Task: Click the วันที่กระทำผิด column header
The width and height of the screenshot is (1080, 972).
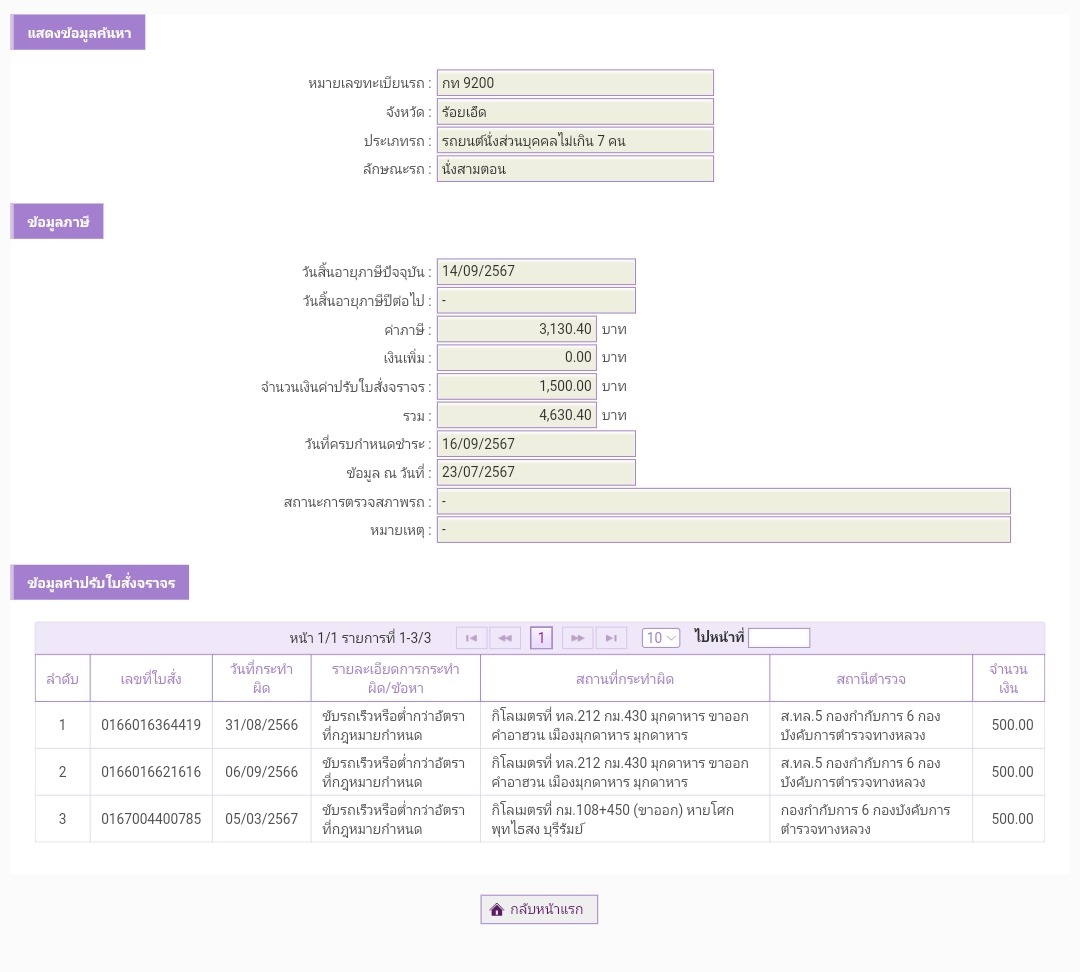Action: tap(261, 679)
